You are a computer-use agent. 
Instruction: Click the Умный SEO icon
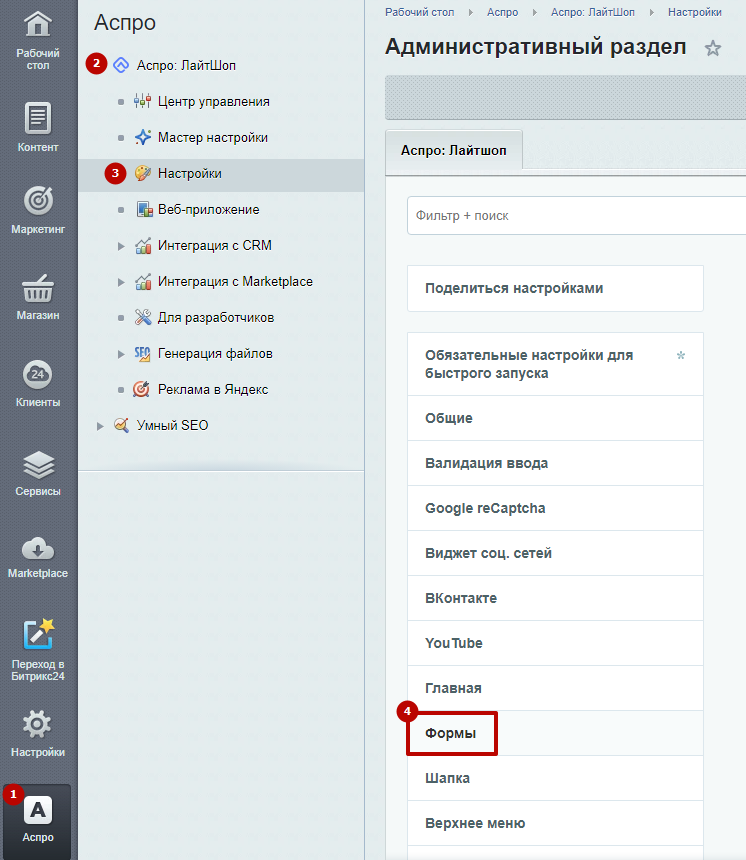coord(121,425)
